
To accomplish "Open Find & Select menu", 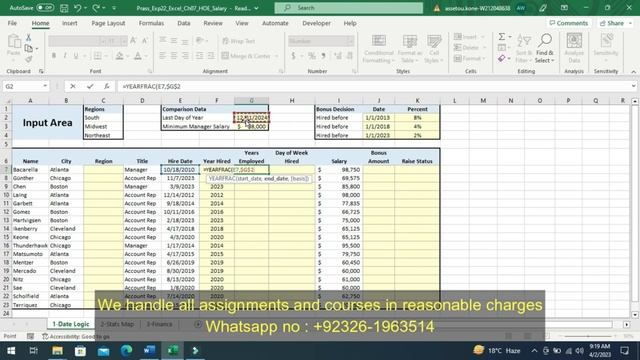I will pyautogui.click(x=544, y=49).
